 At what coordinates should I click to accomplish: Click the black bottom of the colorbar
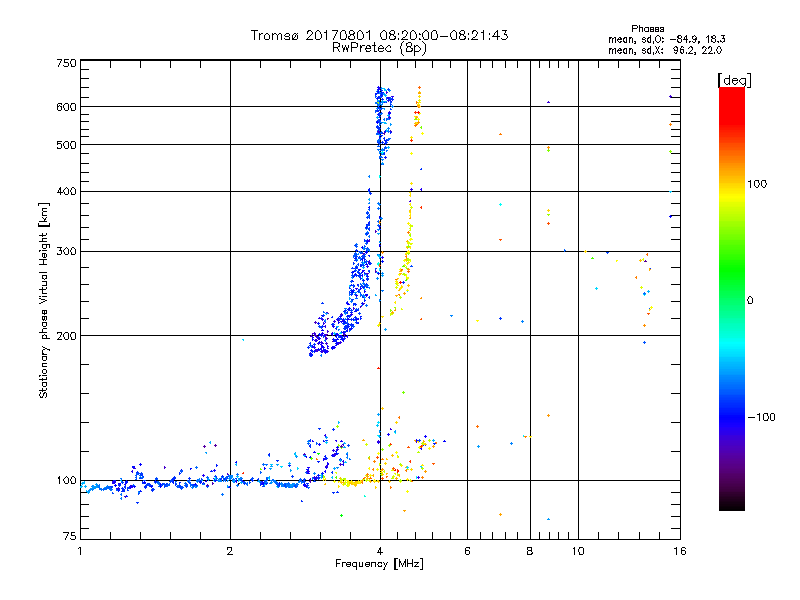pyautogui.click(x=732, y=503)
